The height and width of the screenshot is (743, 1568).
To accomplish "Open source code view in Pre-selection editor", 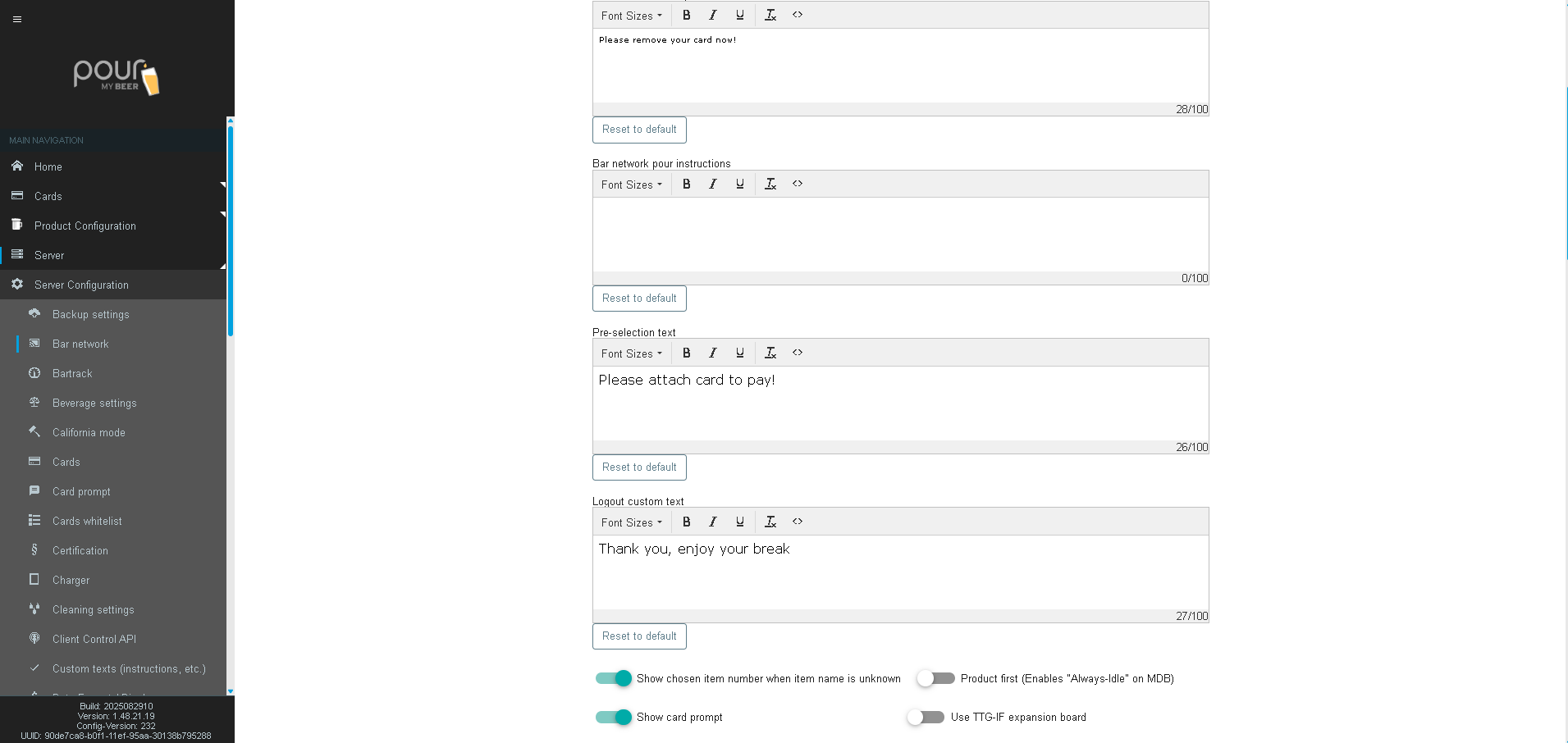I will coord(798,353).
